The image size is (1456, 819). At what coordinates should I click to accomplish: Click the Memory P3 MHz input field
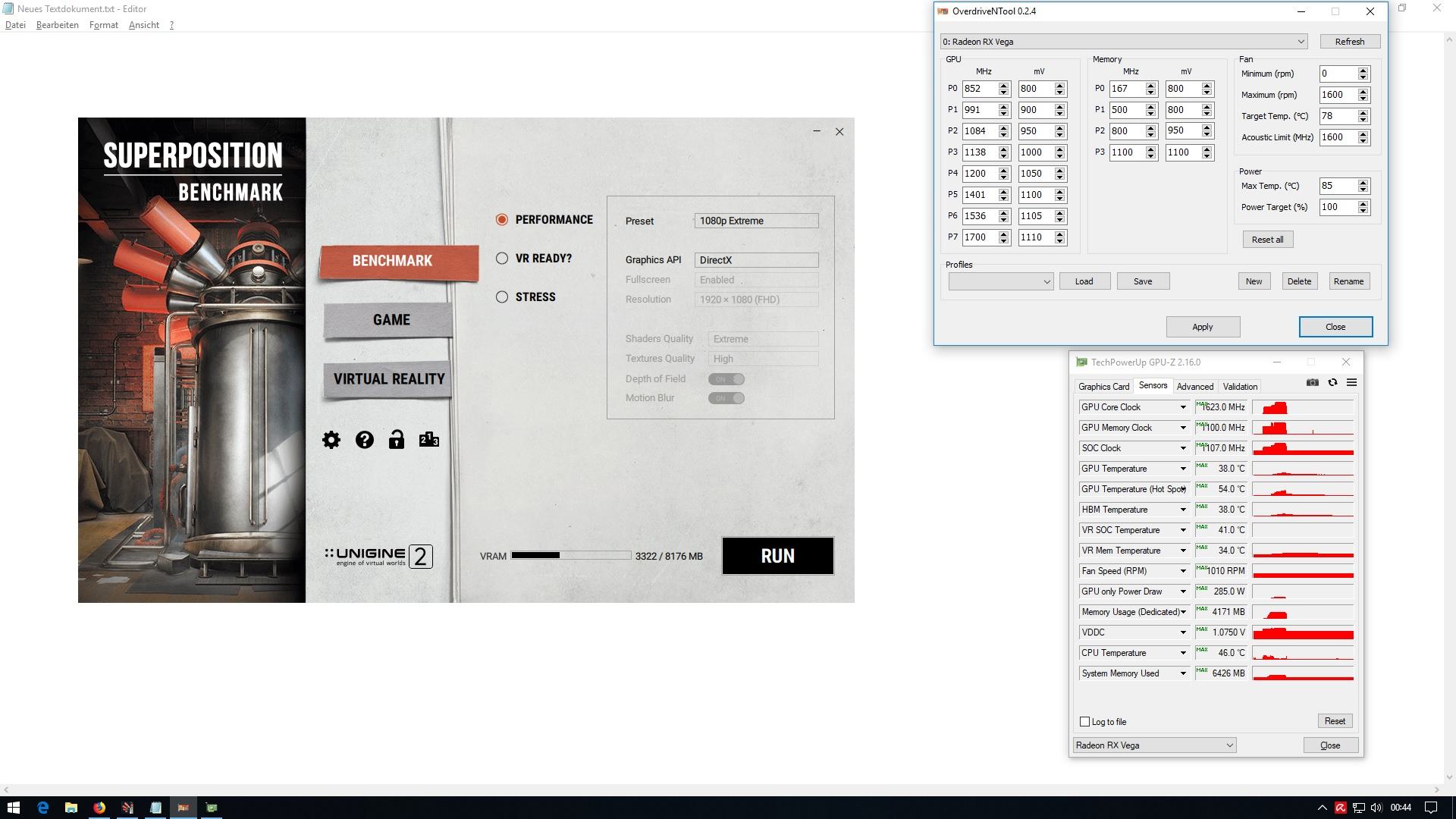pos(1128,152)
